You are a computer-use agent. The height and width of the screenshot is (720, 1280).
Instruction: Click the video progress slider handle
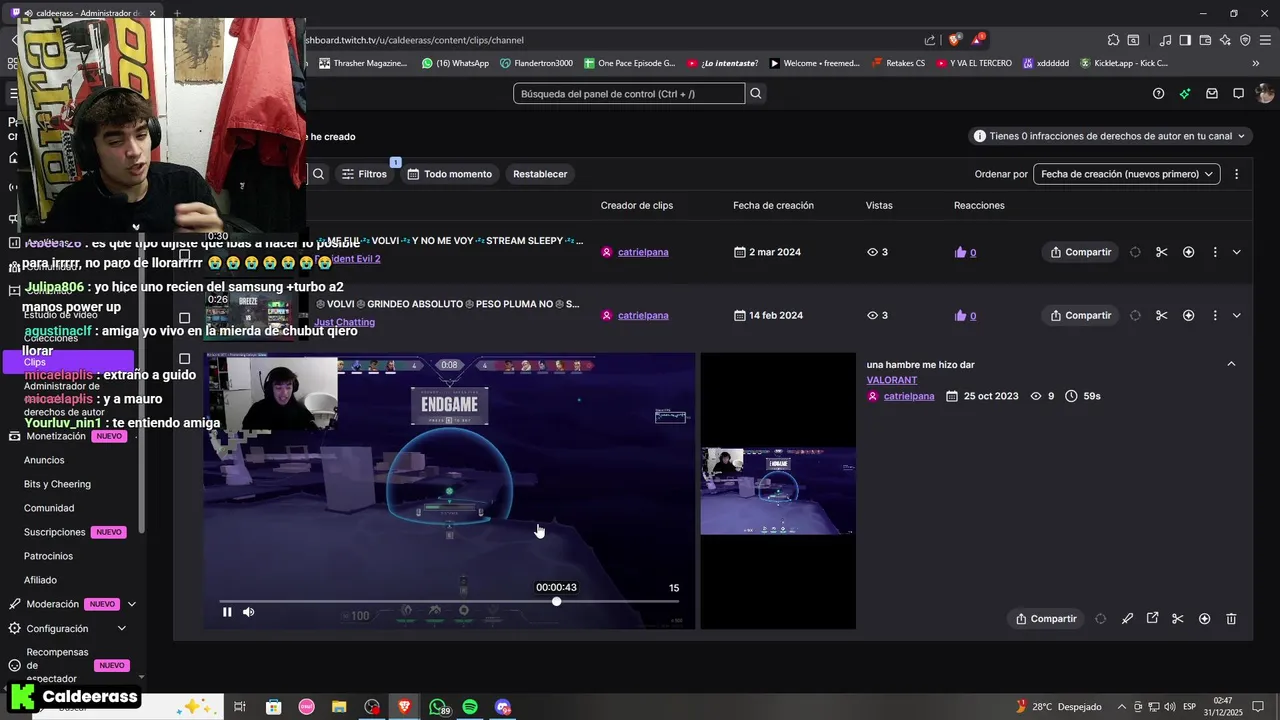pyautogui.click(x=556, y=601)
